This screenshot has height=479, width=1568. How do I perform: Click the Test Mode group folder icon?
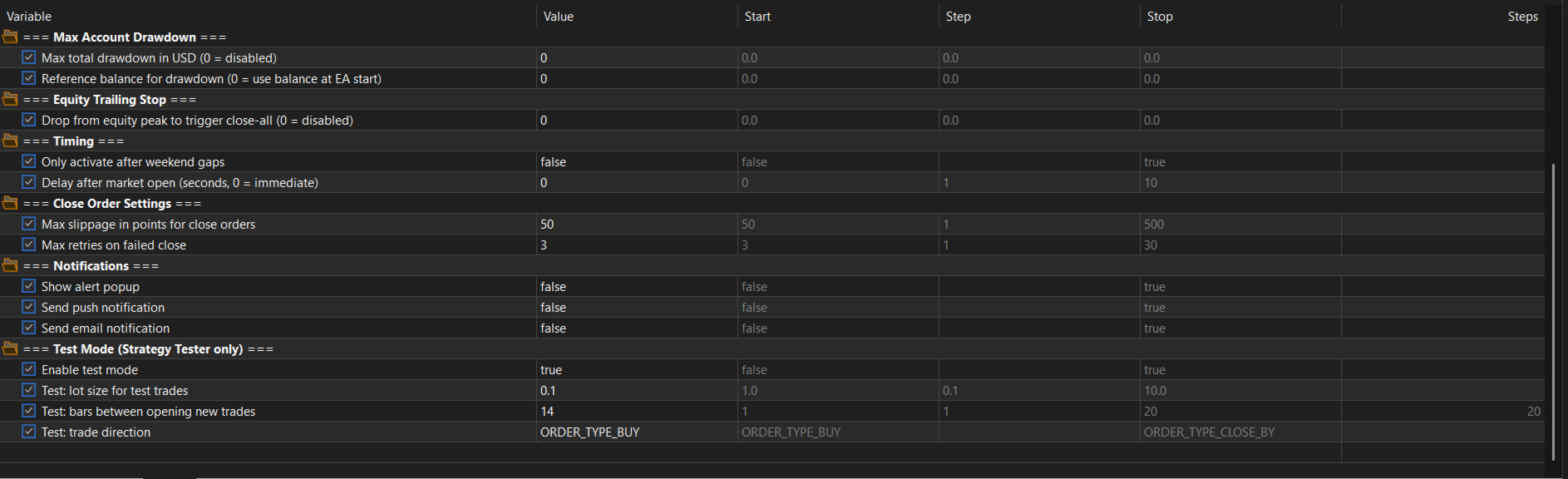click(x=10, y=348)
